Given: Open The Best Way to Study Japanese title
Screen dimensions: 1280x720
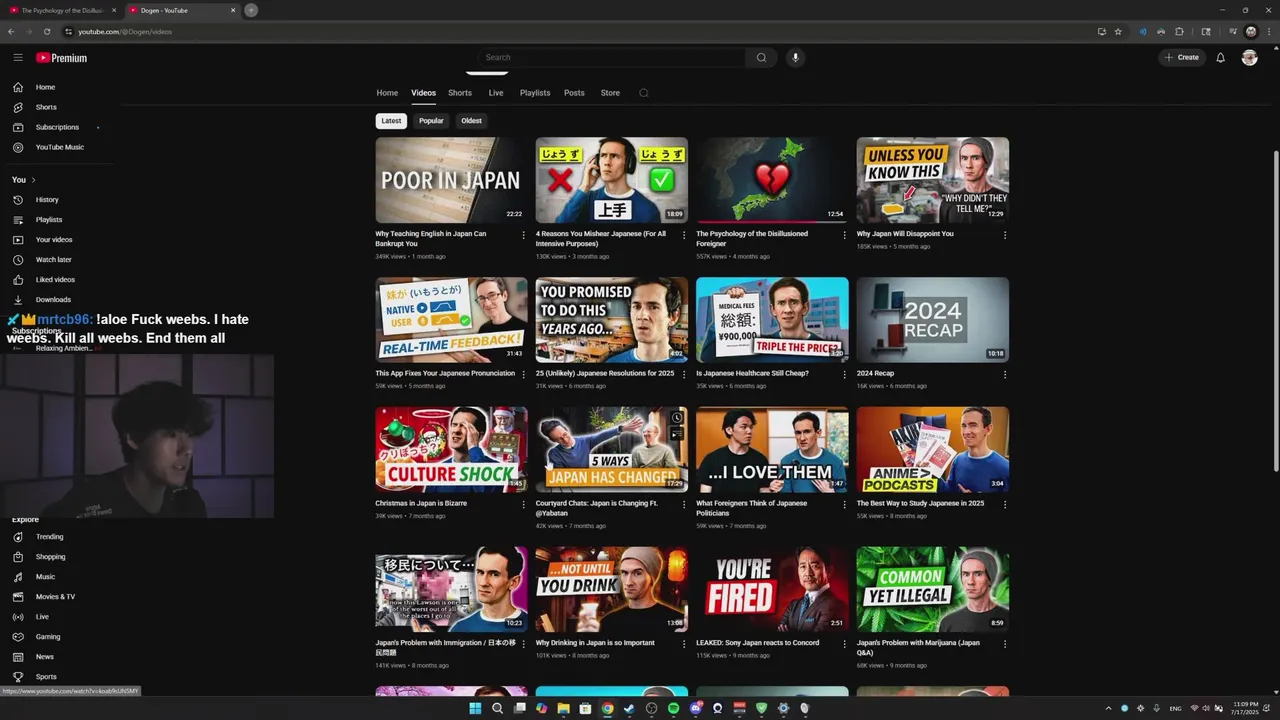Looking at the screenshot, I should (x=920, y=503).
